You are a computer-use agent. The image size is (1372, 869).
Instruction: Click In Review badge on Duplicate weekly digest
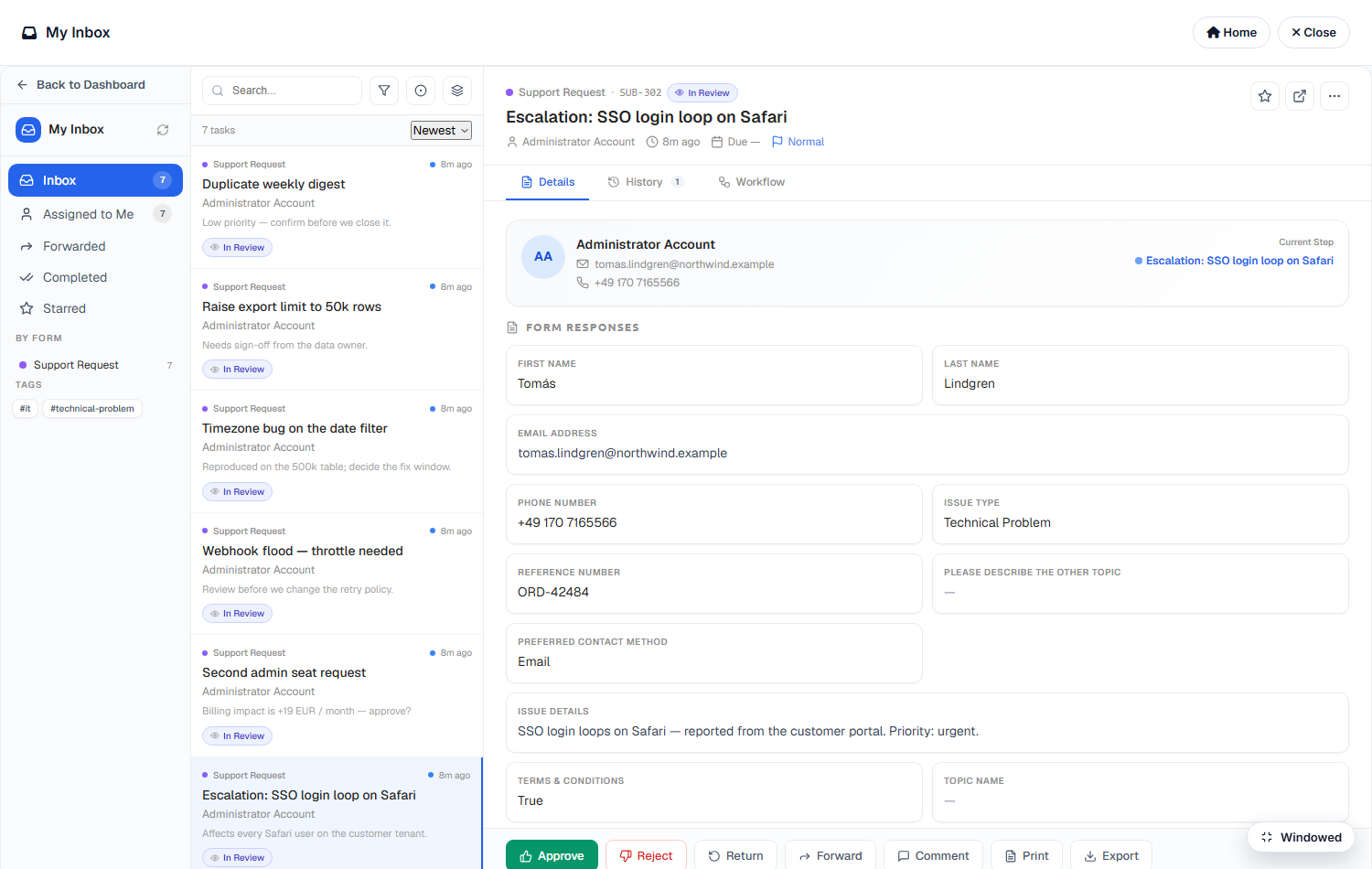[238, 248]
